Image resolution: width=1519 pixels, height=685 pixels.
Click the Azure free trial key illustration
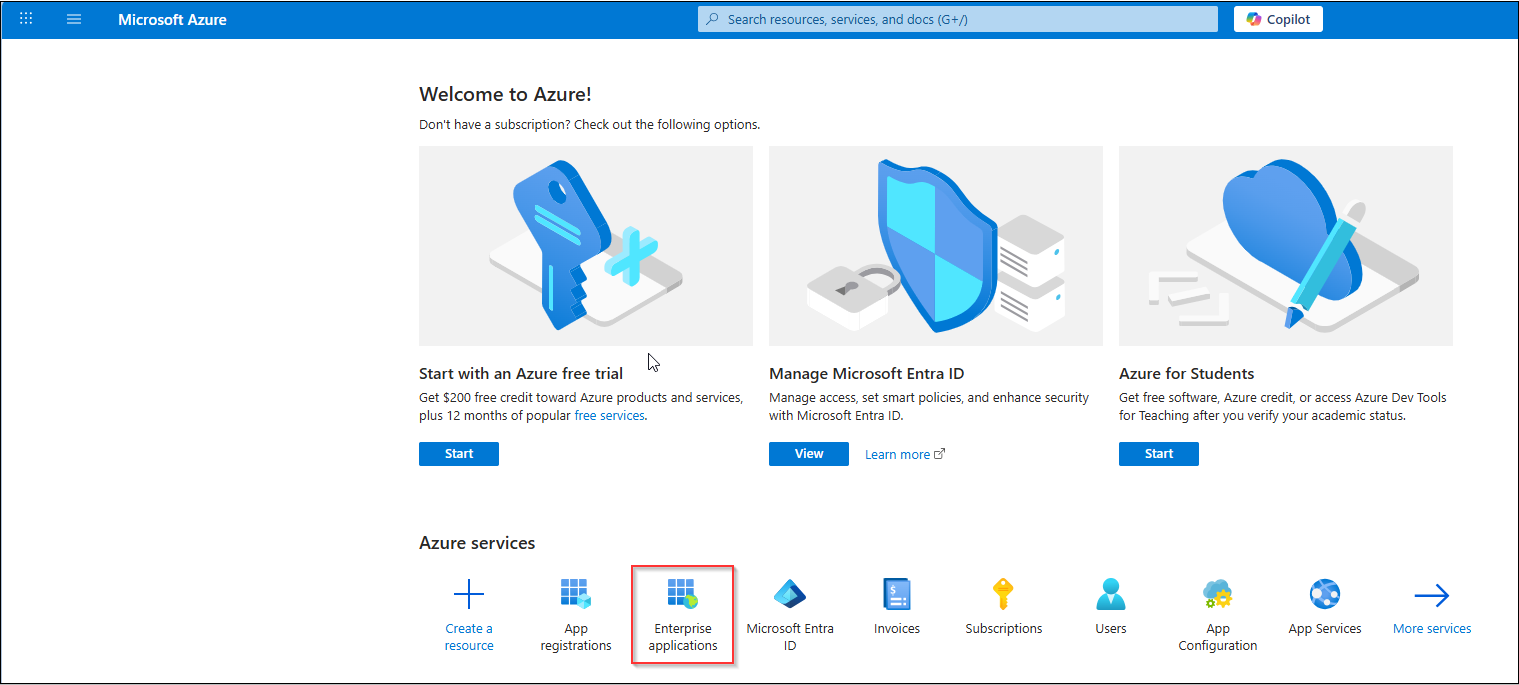(x=586, y=246)
